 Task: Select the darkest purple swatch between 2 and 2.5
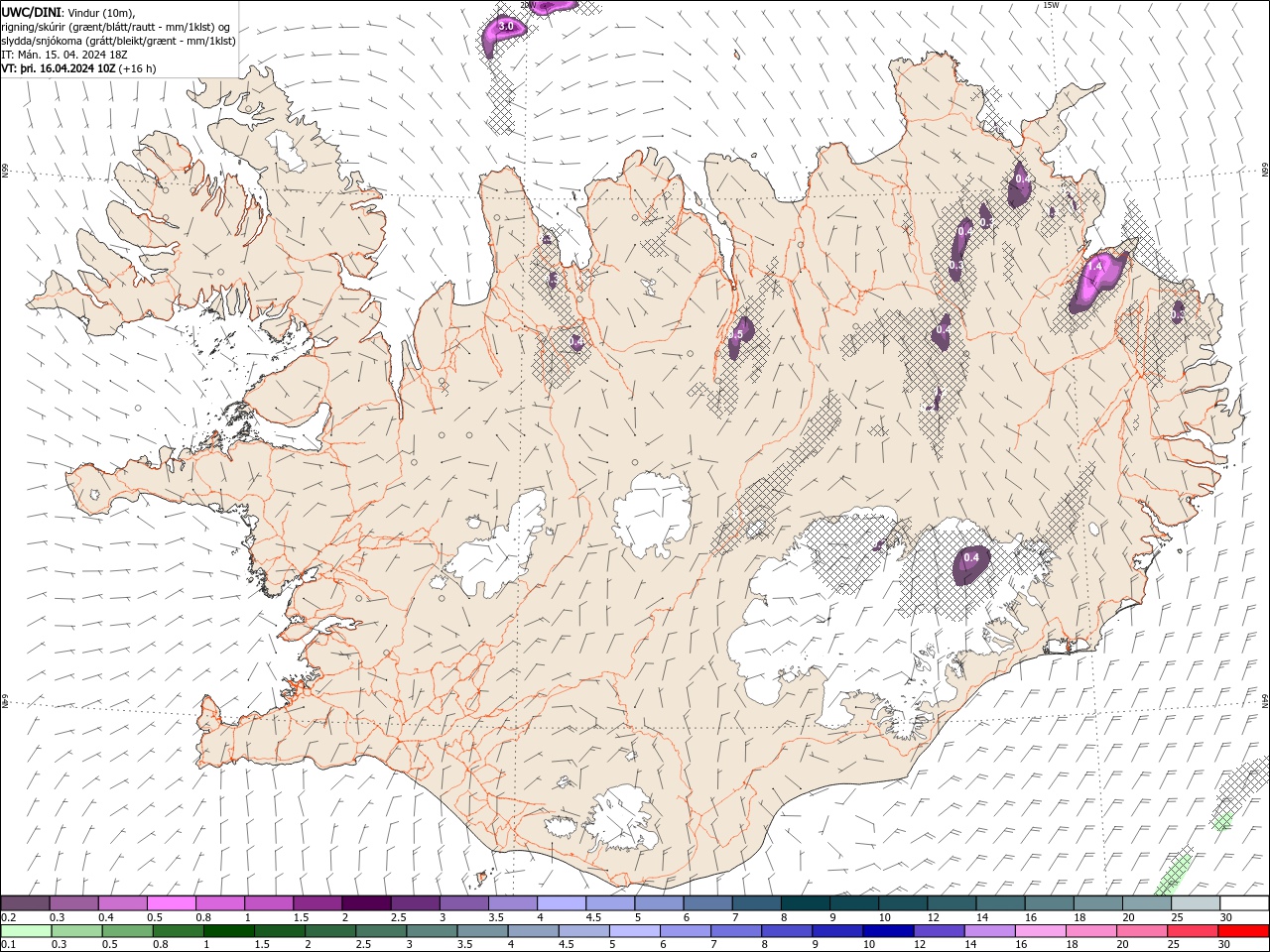(x=365, y=903)
